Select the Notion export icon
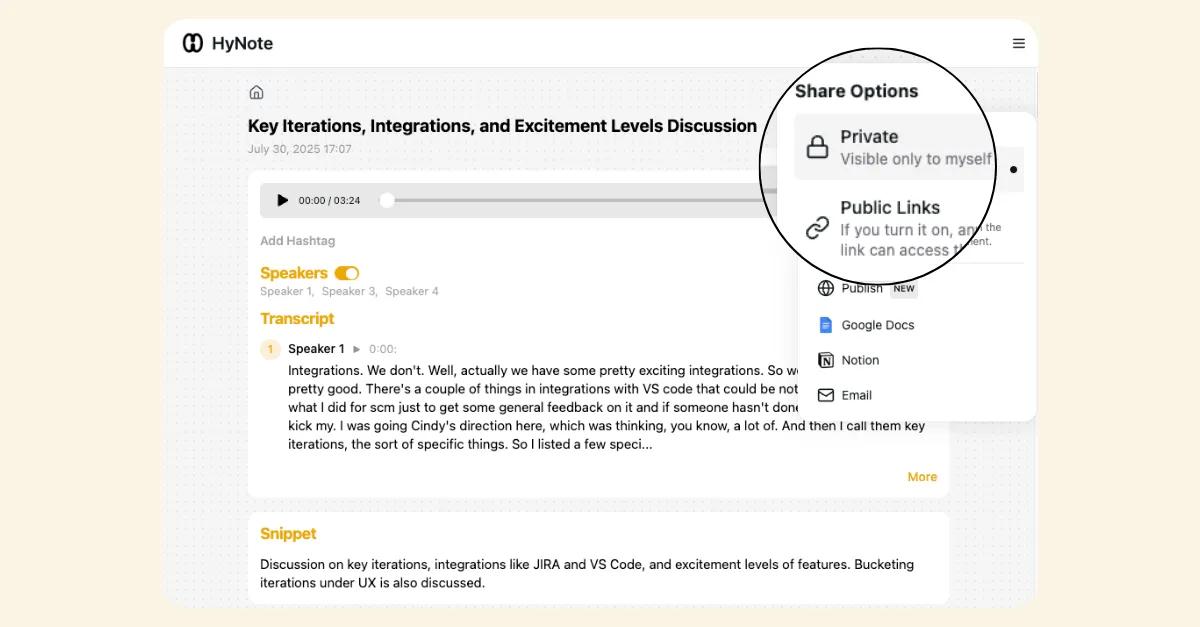Screen dimensions: 1200x627 pos(825,360)
